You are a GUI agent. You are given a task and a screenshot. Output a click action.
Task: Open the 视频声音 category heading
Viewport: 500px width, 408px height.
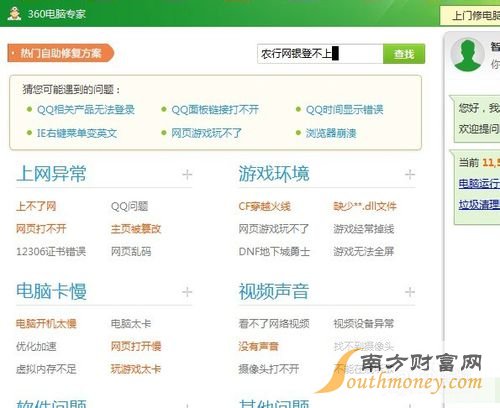pos(274,291)
